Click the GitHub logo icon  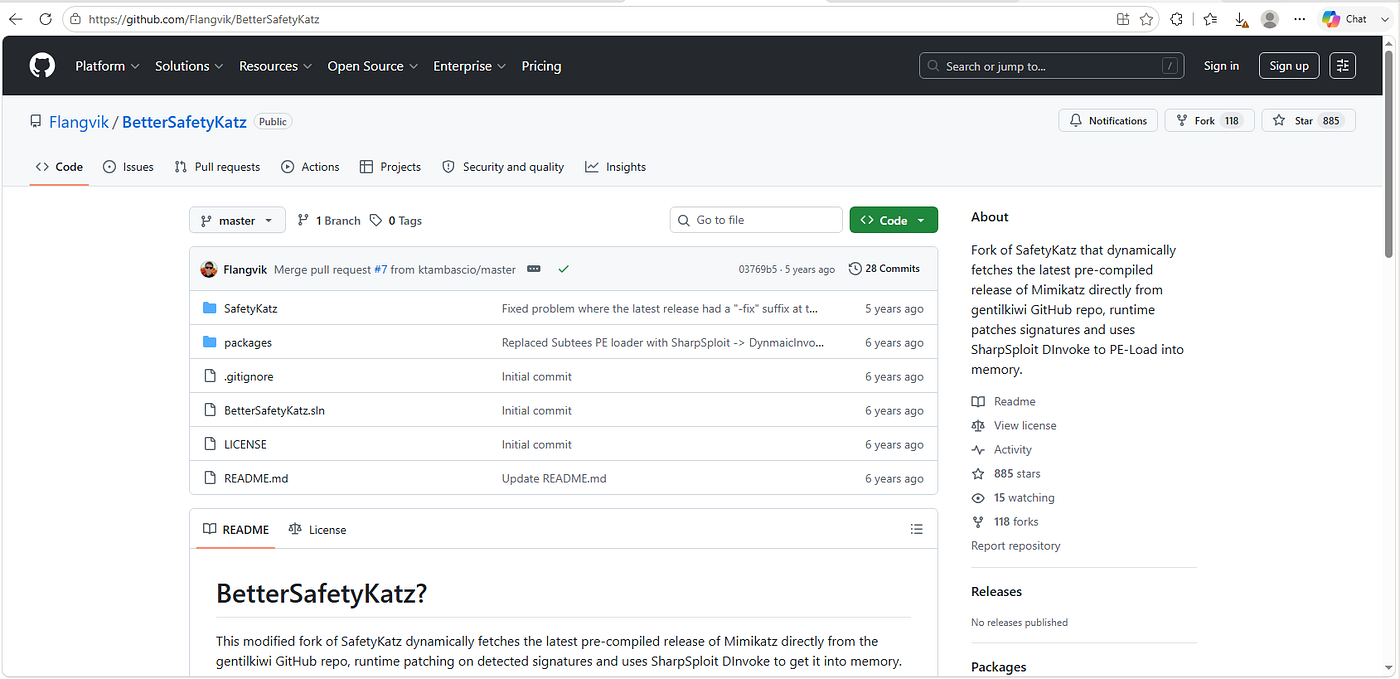click(x=42, y=66)
